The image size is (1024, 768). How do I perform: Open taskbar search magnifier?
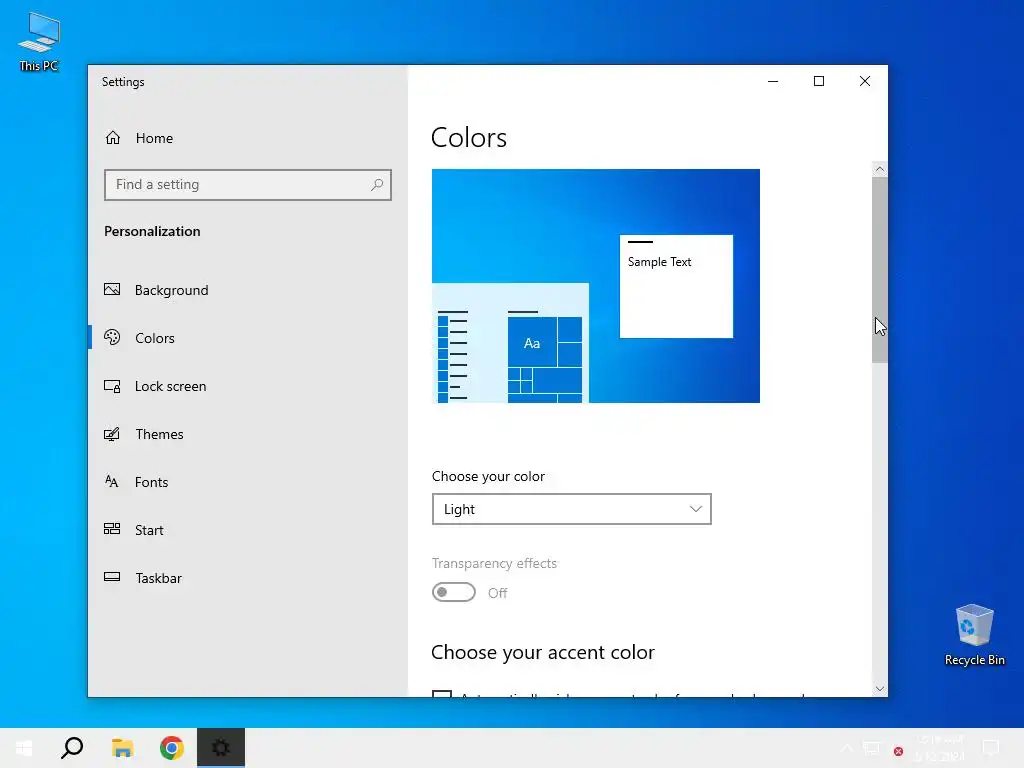click(x=72, y=748)
